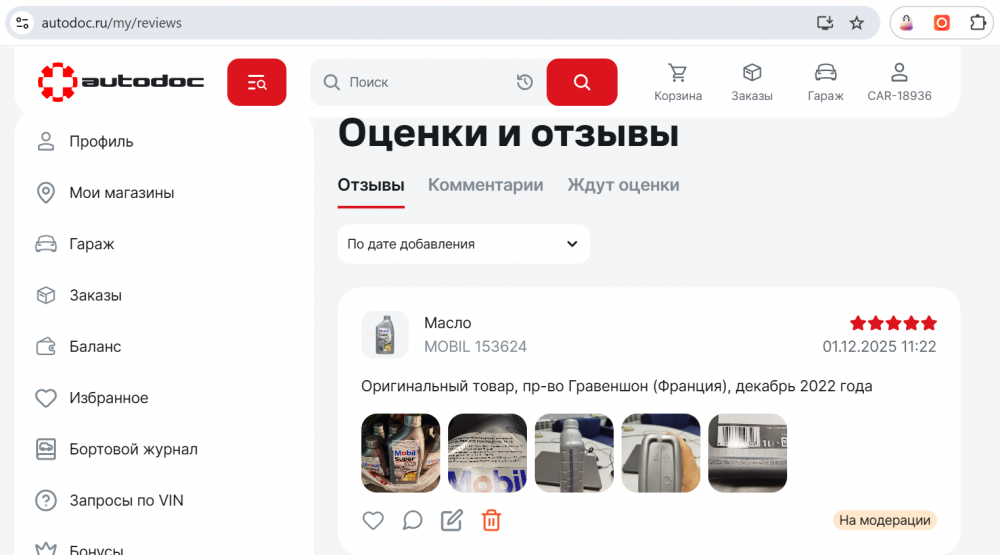This screenshot has height=555, width=1000.
Task: Open the Корзина cart icon
Action: (678, 82)
